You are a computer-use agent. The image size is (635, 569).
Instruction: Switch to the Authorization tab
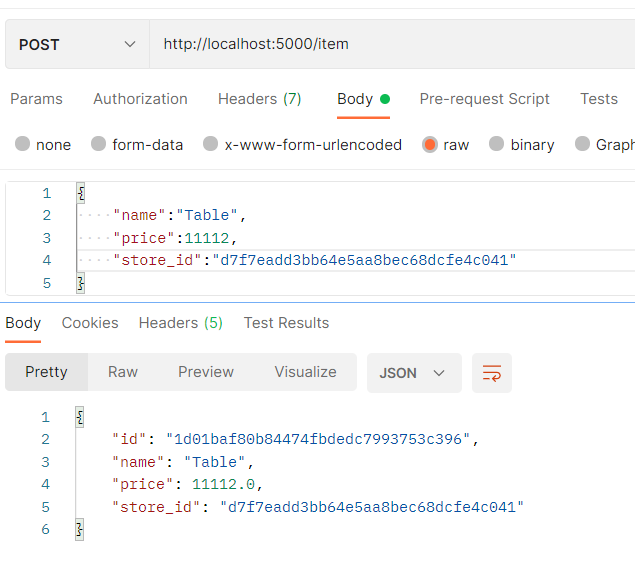(140, 99)
